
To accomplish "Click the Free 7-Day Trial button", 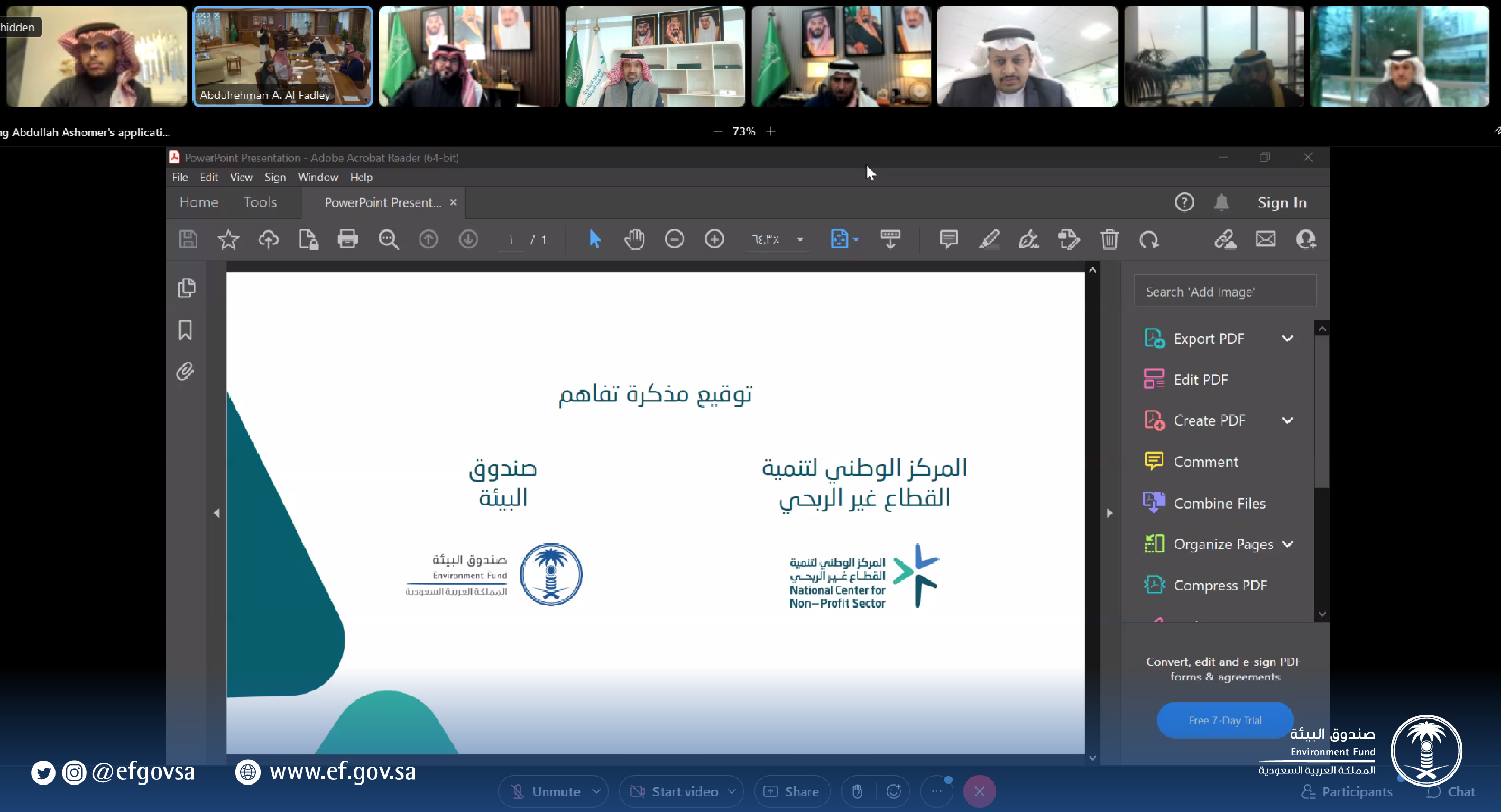I will 1225,721.
